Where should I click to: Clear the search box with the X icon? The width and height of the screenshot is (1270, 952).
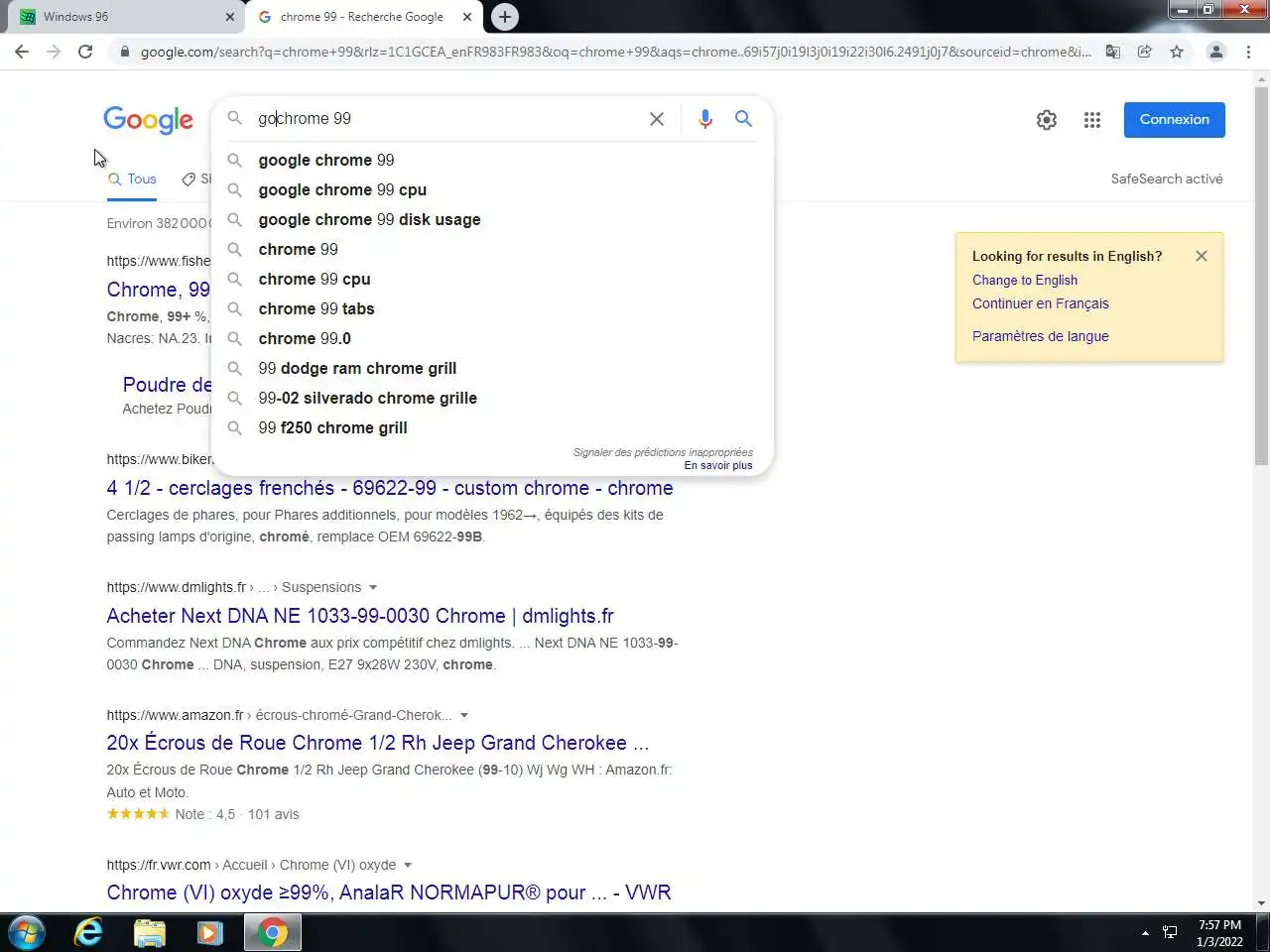click(657, 119)
